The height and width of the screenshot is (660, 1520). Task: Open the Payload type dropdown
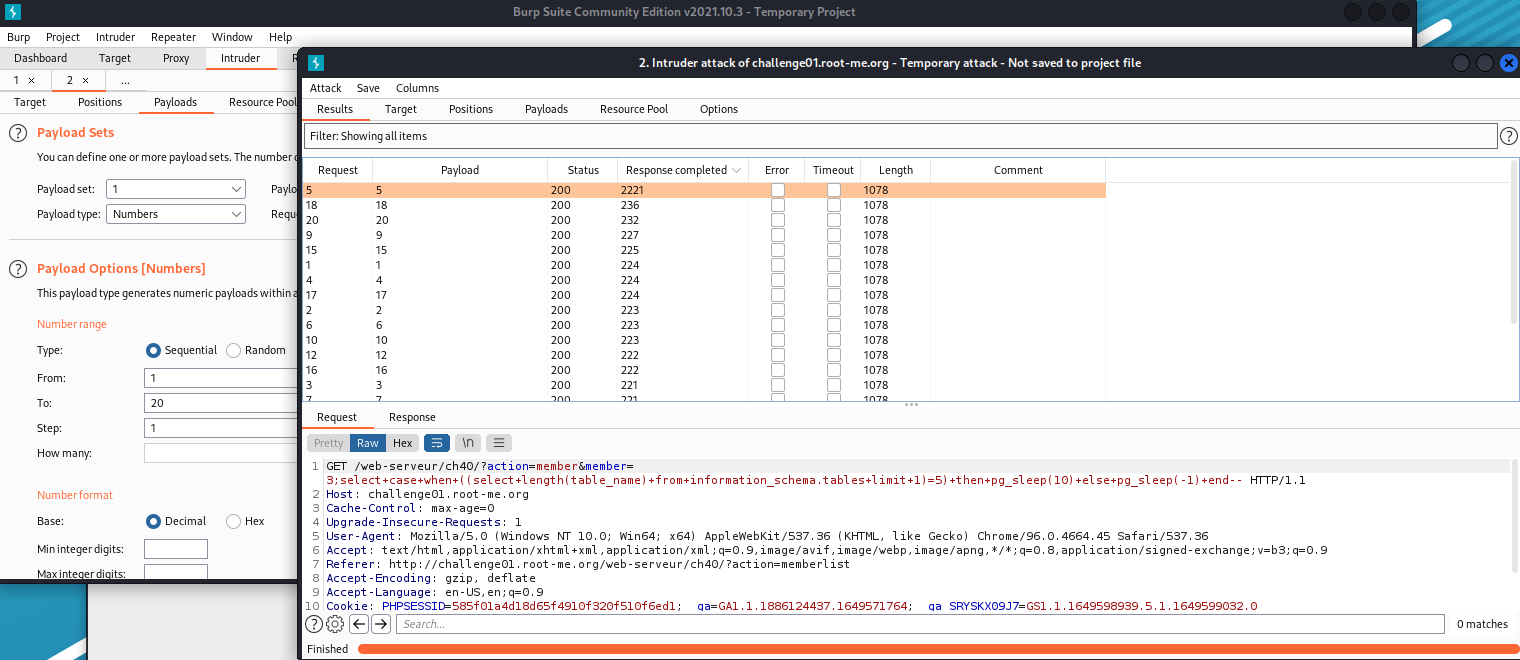[x=176, y=214]
